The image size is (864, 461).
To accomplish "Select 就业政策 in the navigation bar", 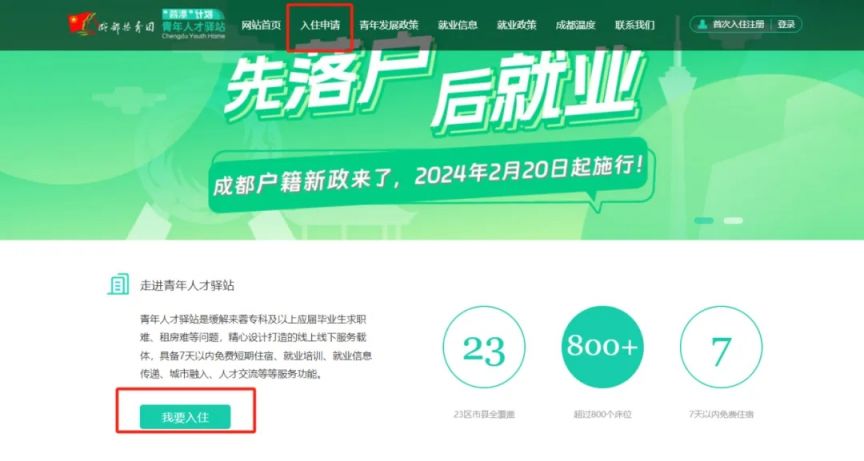I will tap(516, 25).
